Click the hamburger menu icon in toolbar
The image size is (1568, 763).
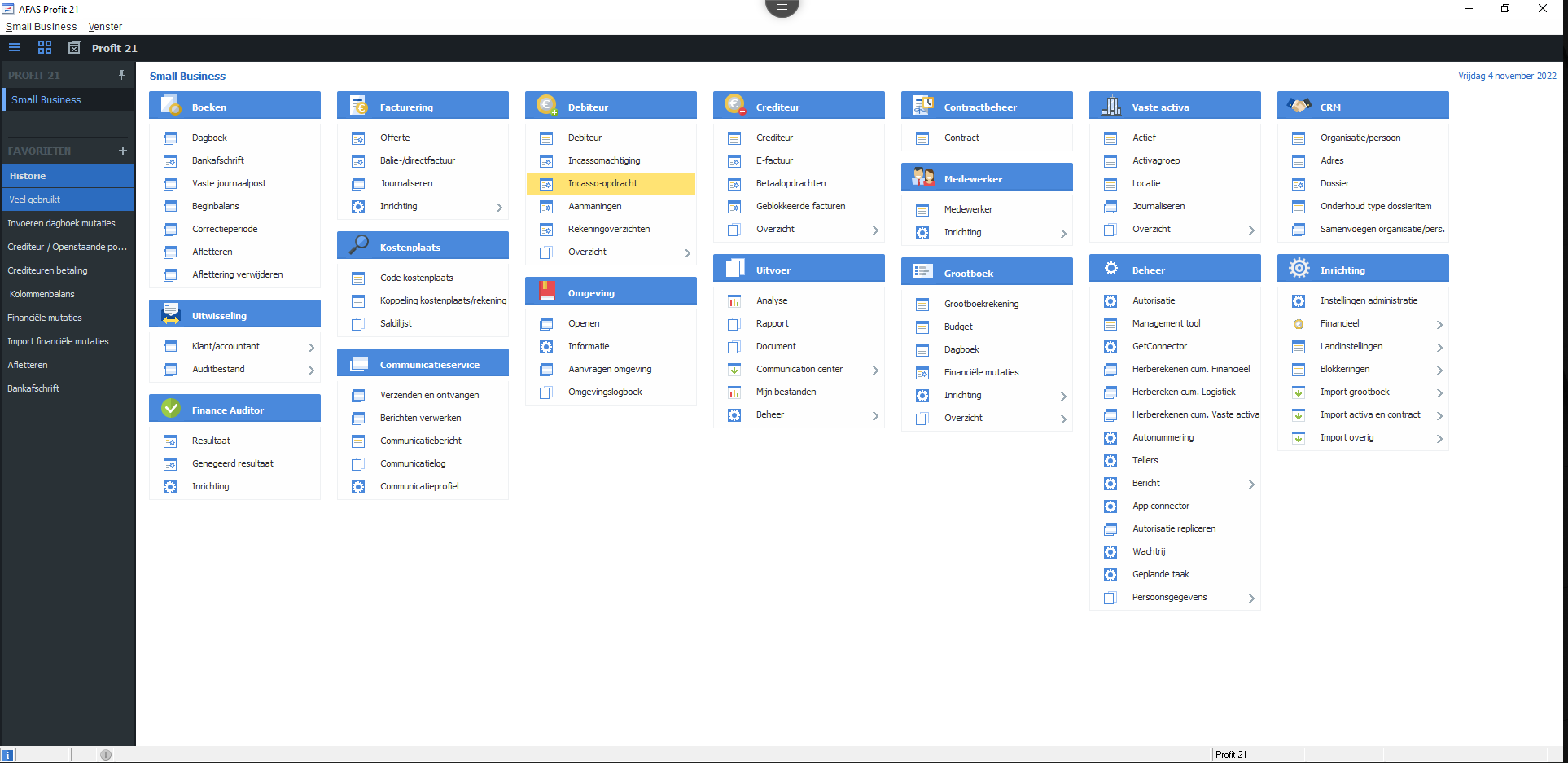tap(15, 48)
